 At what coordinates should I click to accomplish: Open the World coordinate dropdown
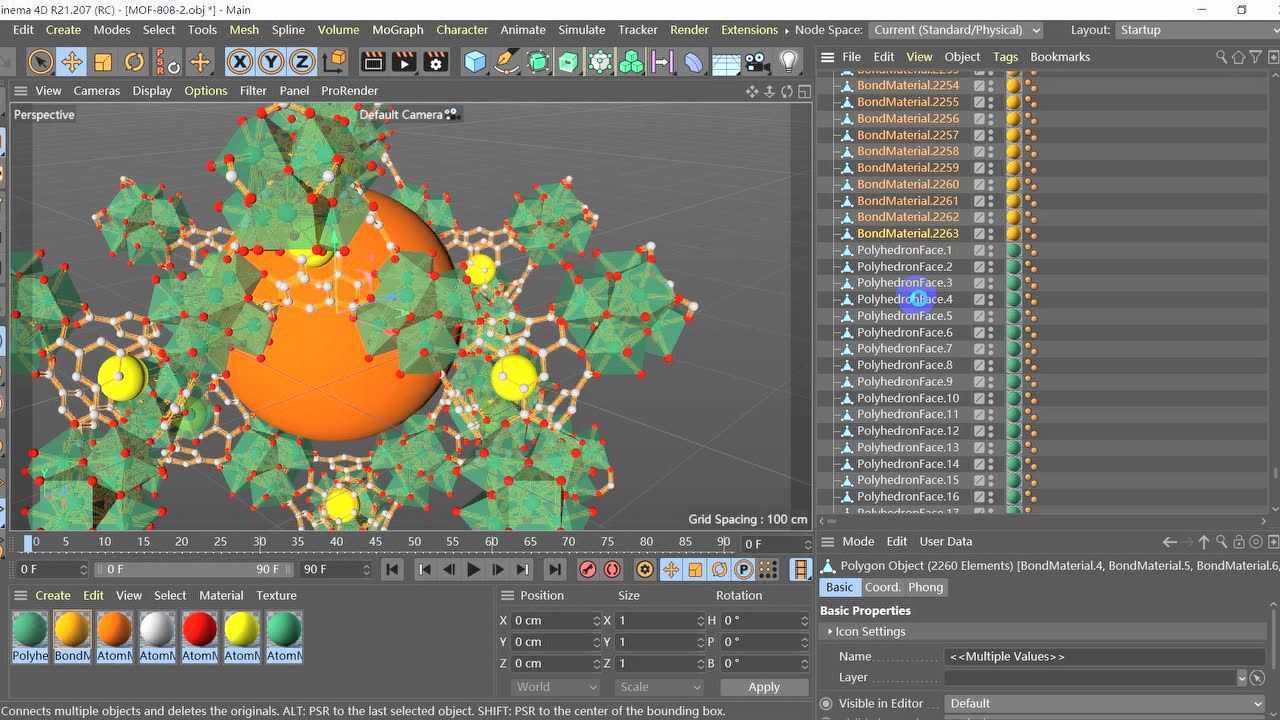pos(556,687)
